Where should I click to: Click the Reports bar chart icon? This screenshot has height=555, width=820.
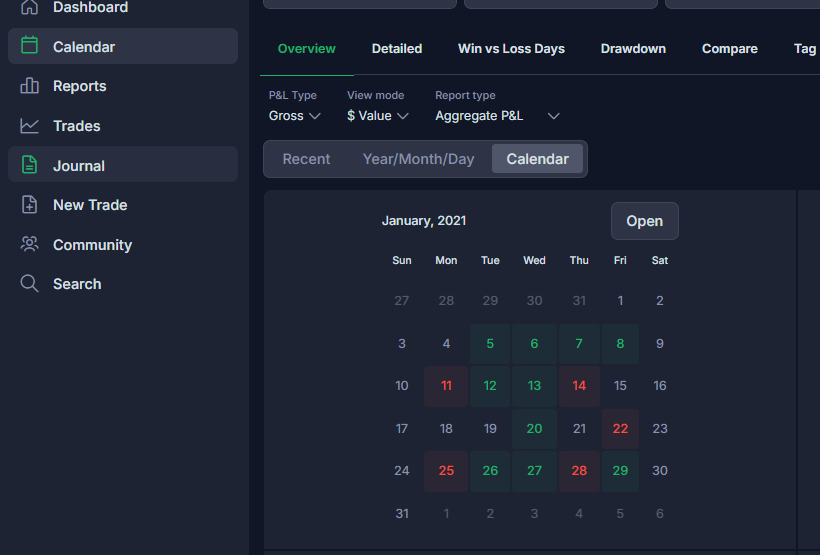click(29, 85)
